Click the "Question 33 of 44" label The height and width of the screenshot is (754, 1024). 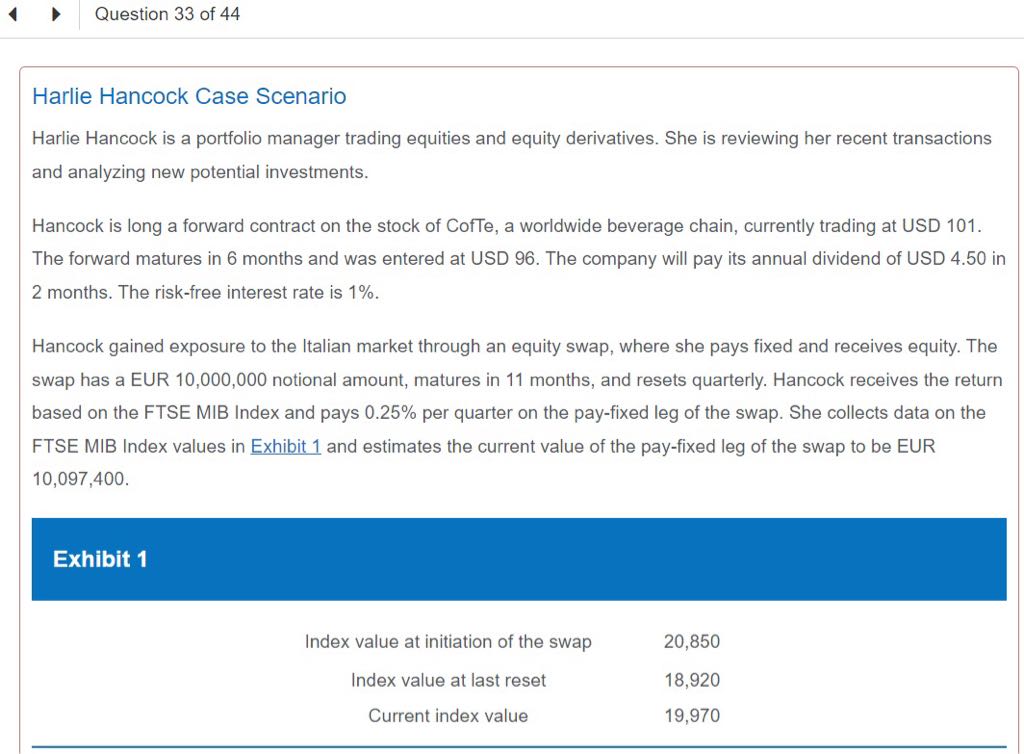click(167, 14)
